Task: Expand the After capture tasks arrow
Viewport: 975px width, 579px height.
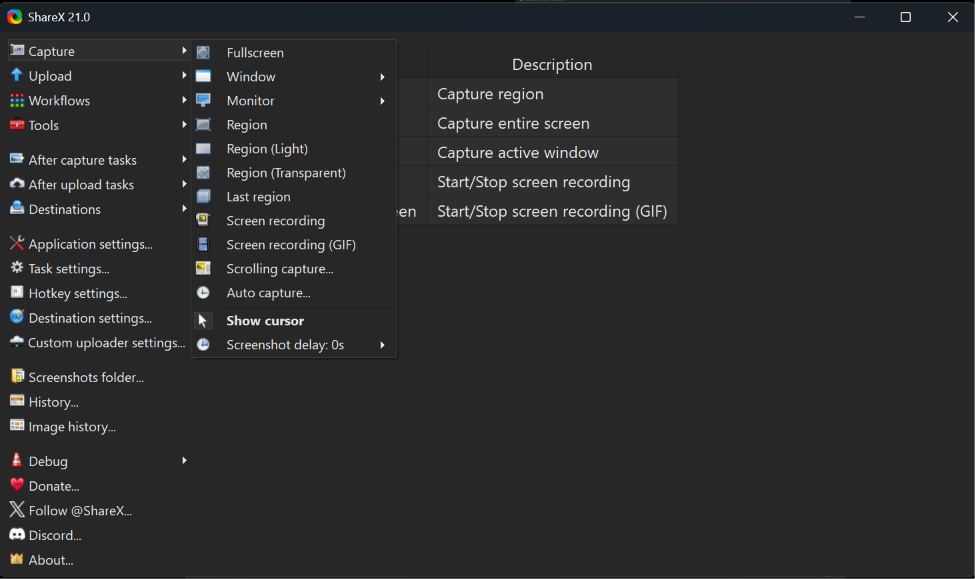Action: 184,159
